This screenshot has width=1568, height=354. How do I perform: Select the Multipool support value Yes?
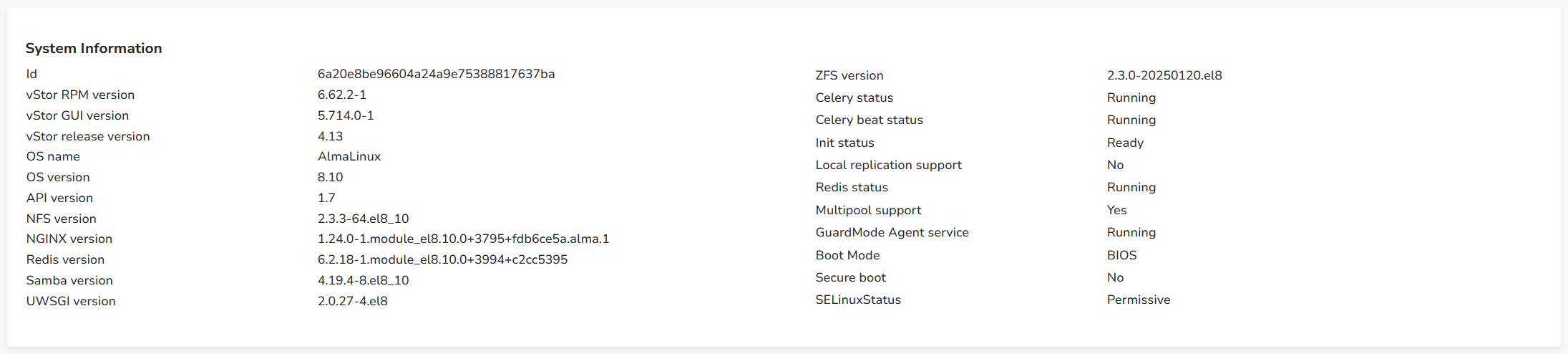(1116, 210)
